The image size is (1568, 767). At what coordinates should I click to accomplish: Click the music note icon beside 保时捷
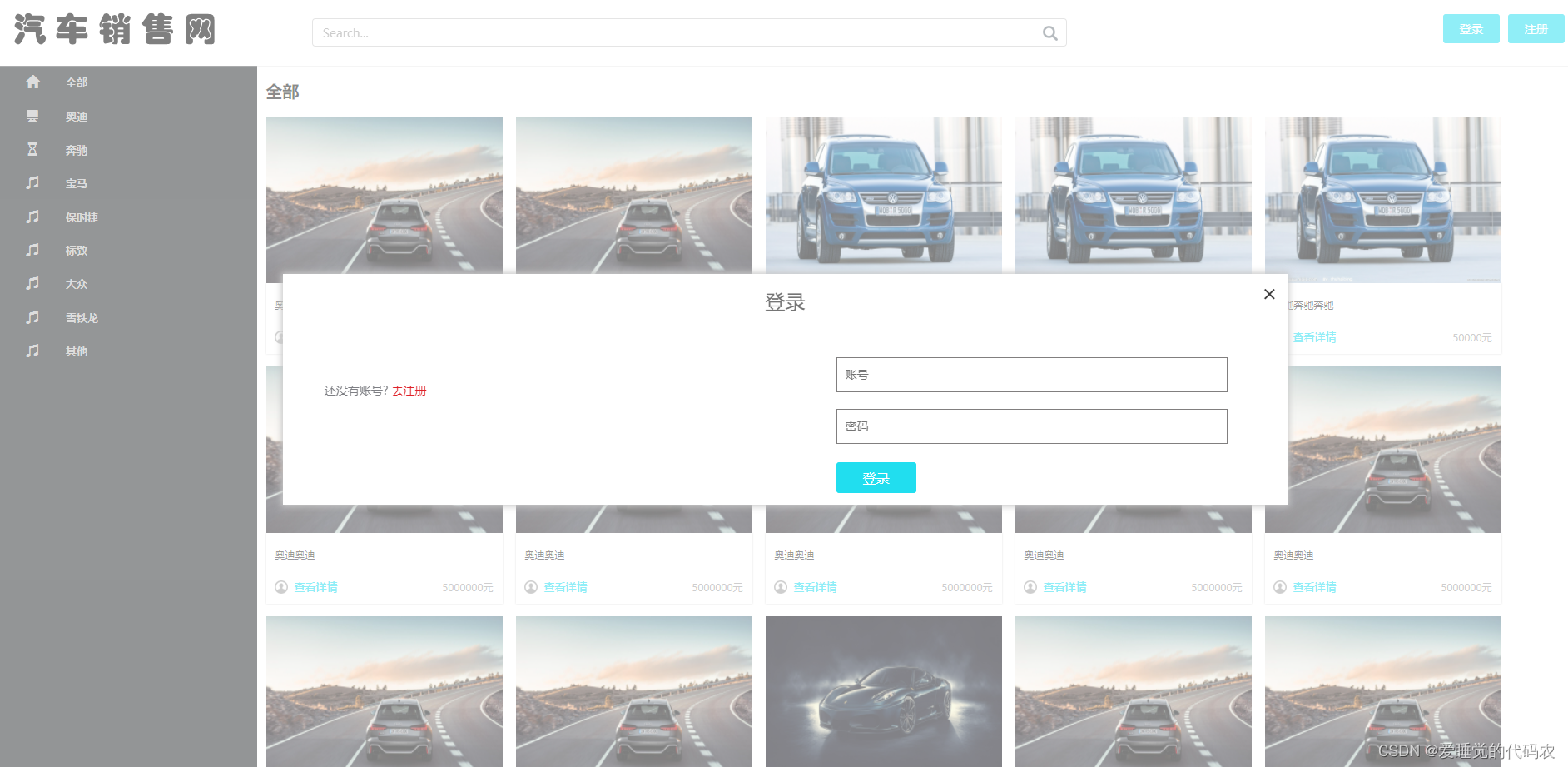click(32, 217)
